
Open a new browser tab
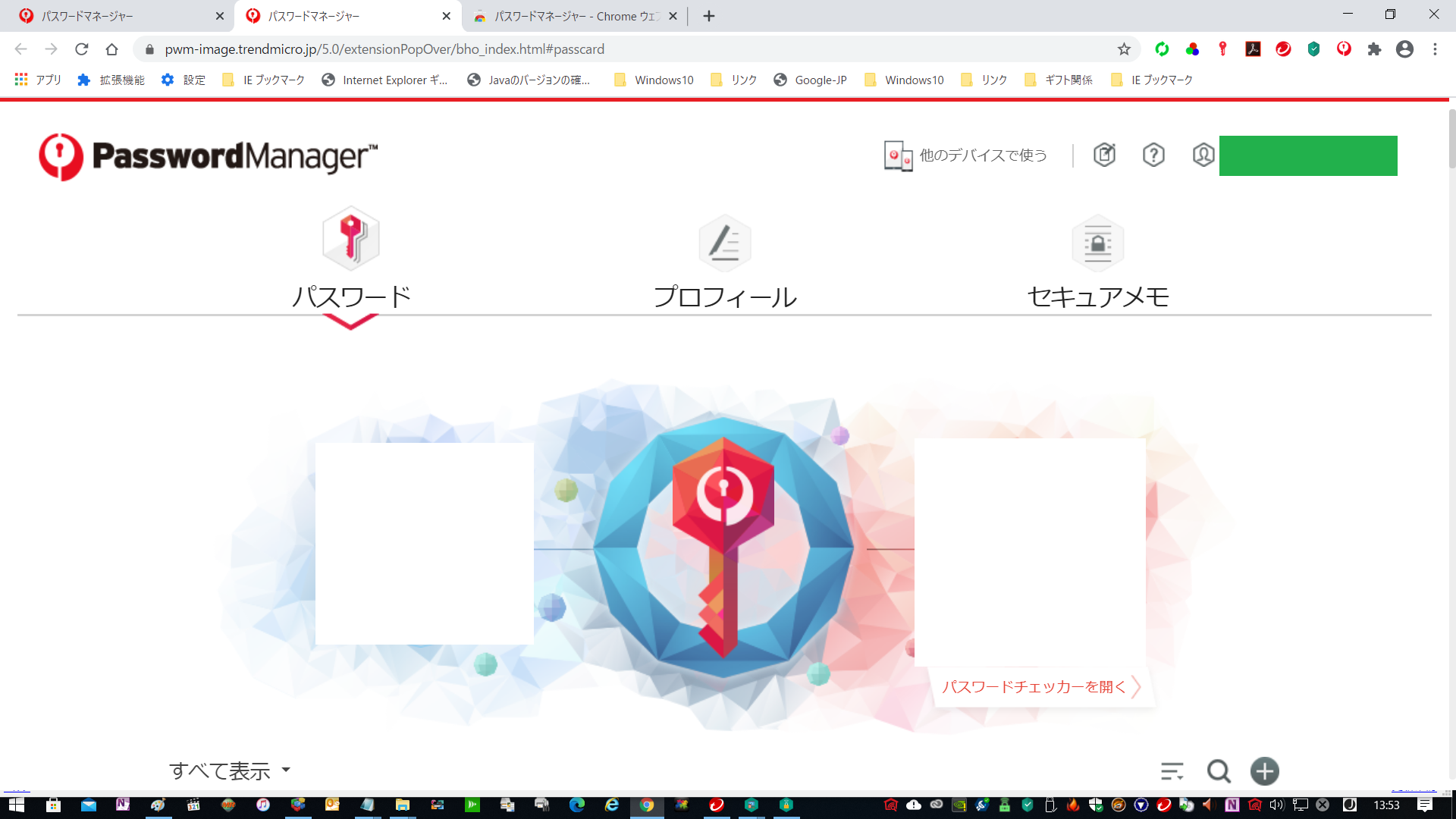(709, 16)
